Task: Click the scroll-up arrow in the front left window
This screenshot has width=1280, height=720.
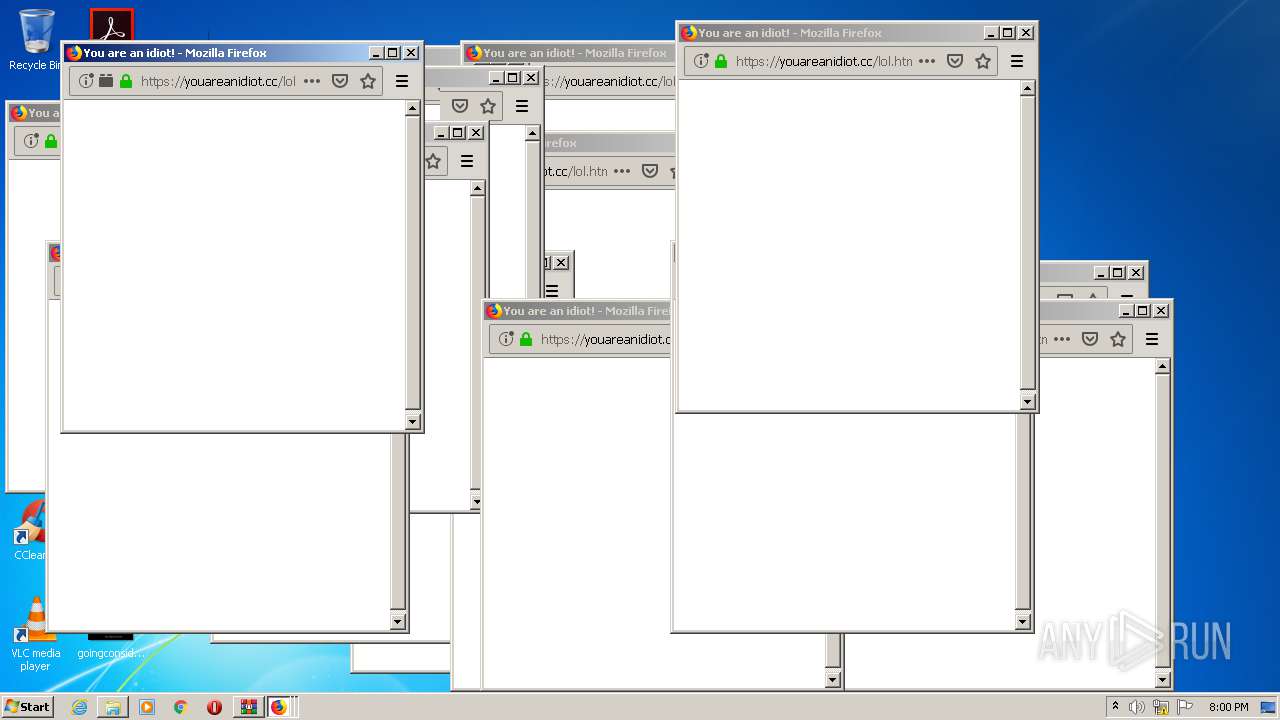Action: point(412,109)
